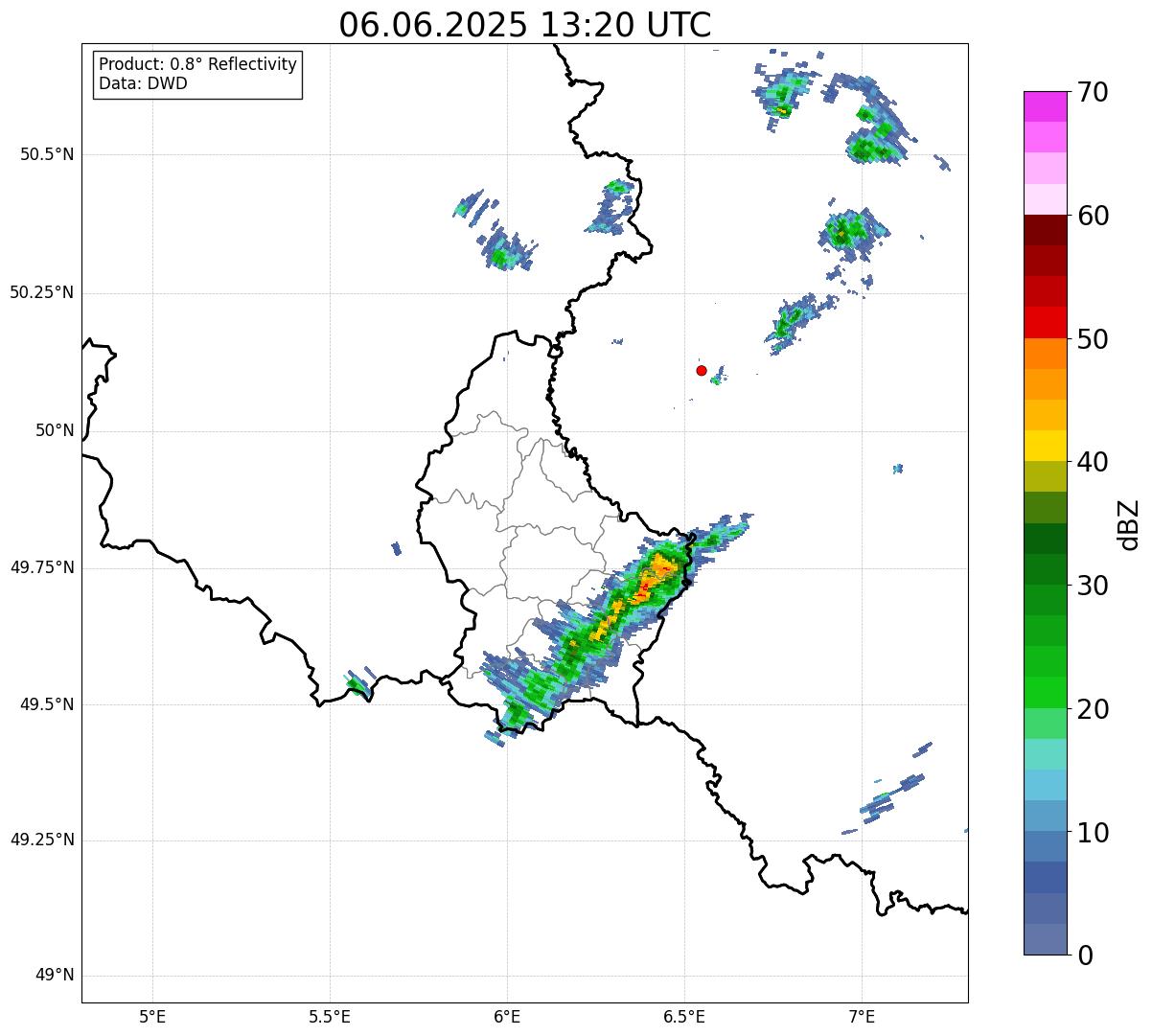
Task: Click the red station marker dot
Action: (702, 370)
